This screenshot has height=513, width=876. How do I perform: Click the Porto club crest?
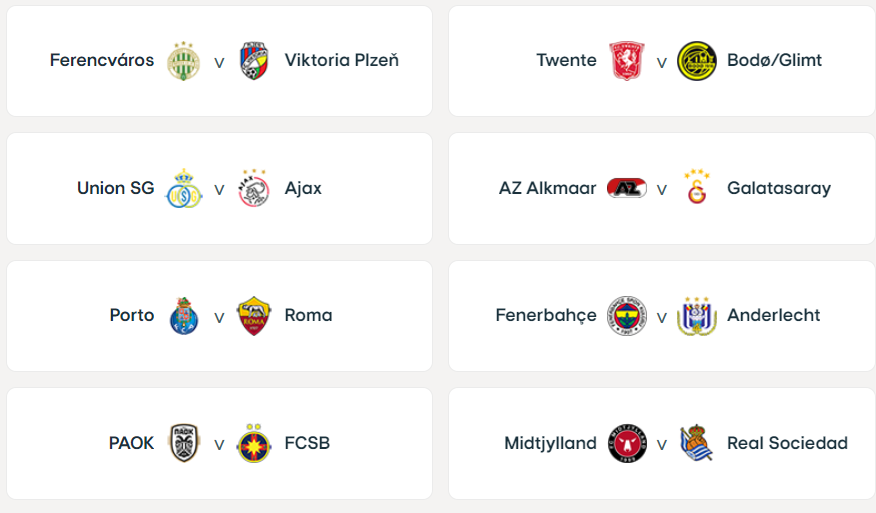pos(184,316)
